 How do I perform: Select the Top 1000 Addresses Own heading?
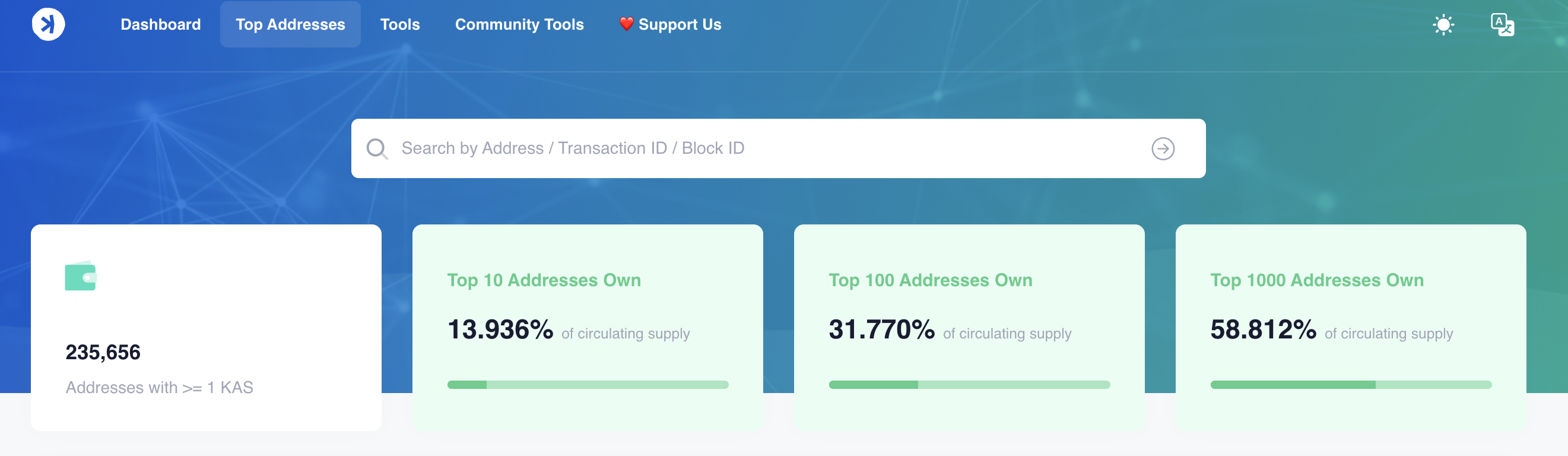[1316, 280]
